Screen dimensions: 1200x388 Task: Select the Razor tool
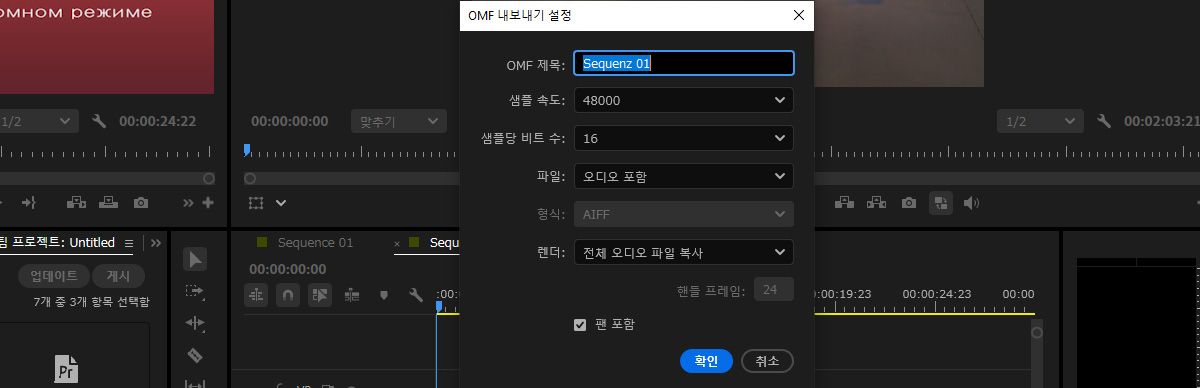[x=195, y=355]
